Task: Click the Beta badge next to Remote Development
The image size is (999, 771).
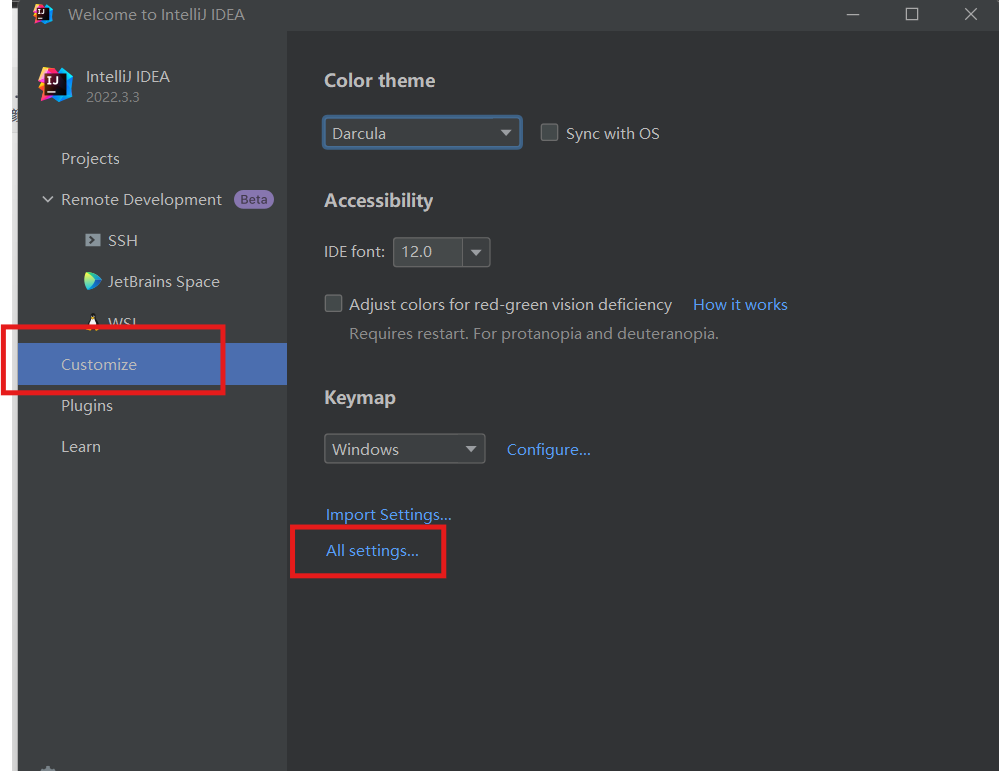Action: [x=254, y=199]
